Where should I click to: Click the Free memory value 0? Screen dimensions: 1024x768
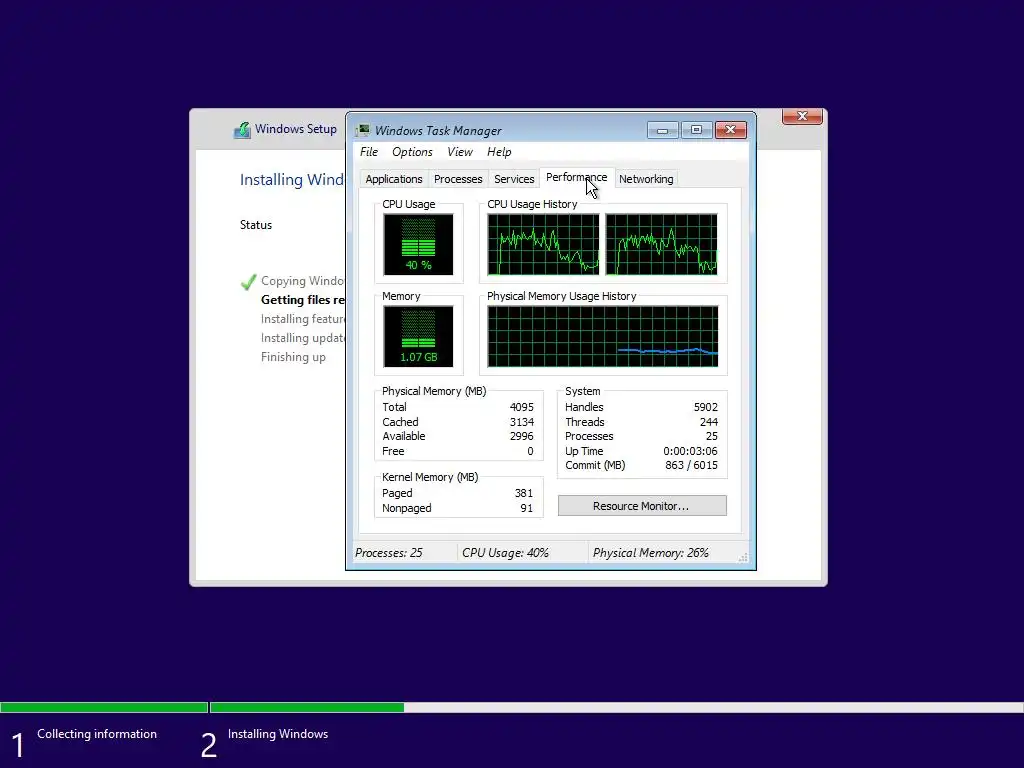point(530,451)
